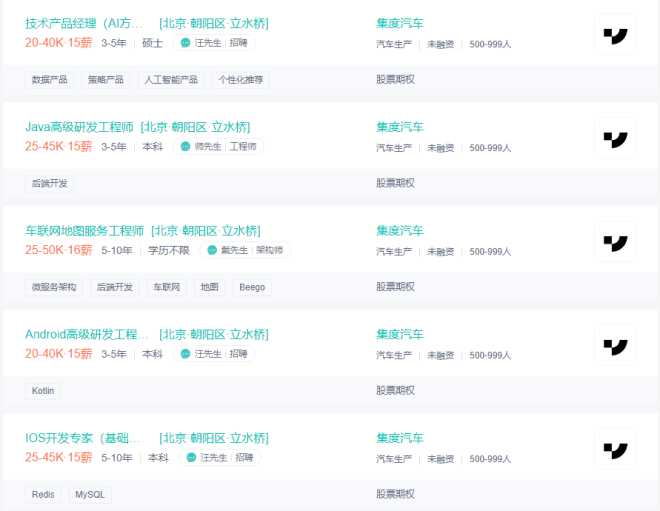Click 股票期权 benefit in Redis tag row
This screenshot has height=511, width=660.
pyautogui.click(x=395, y=494)
